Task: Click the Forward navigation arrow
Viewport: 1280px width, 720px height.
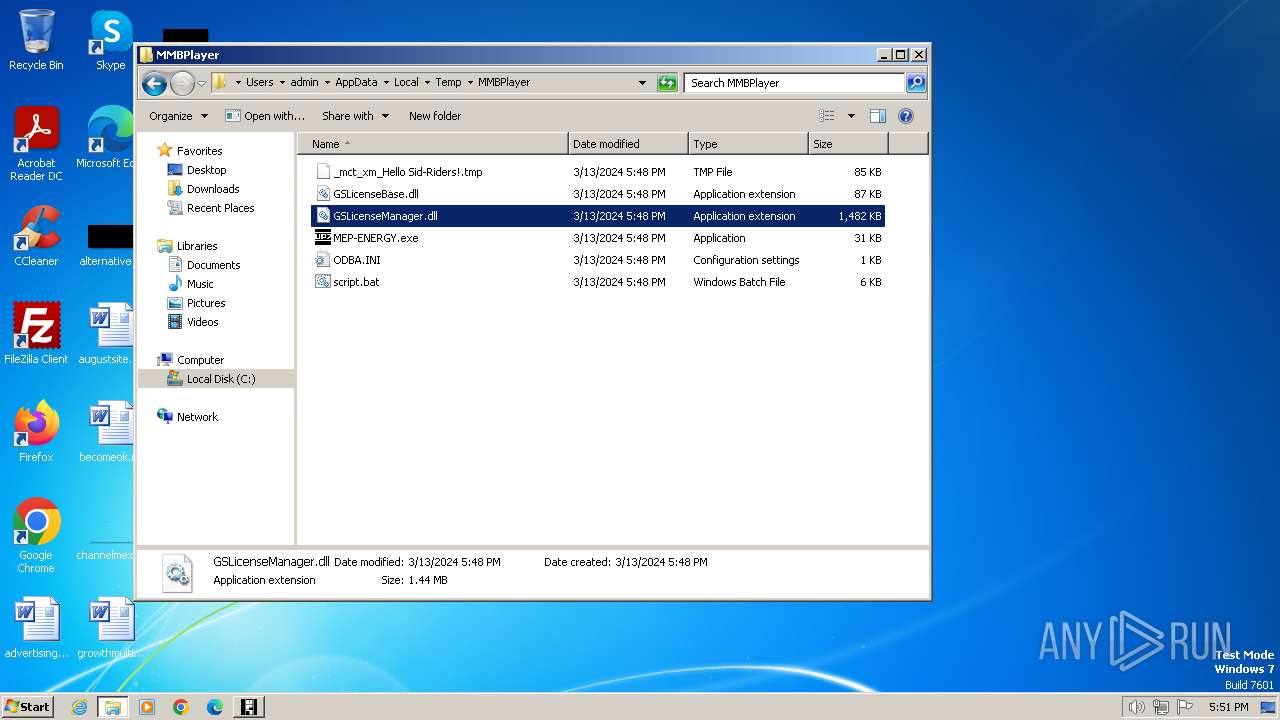Action: [x=182, y=83]
